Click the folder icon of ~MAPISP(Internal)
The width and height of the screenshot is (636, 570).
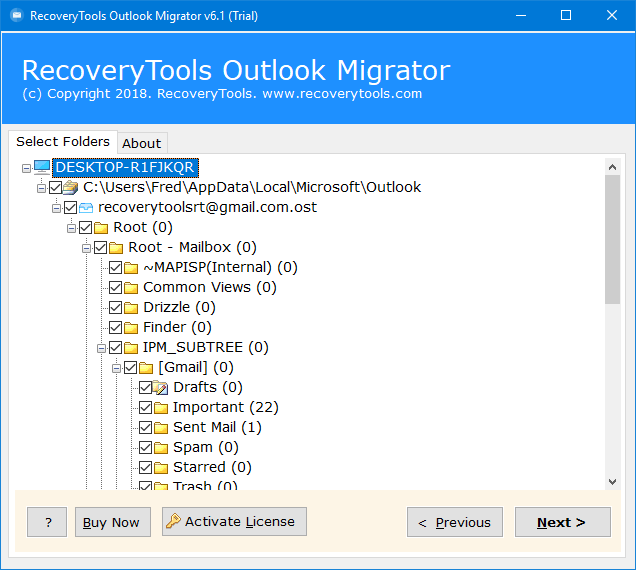click(131, 268)
